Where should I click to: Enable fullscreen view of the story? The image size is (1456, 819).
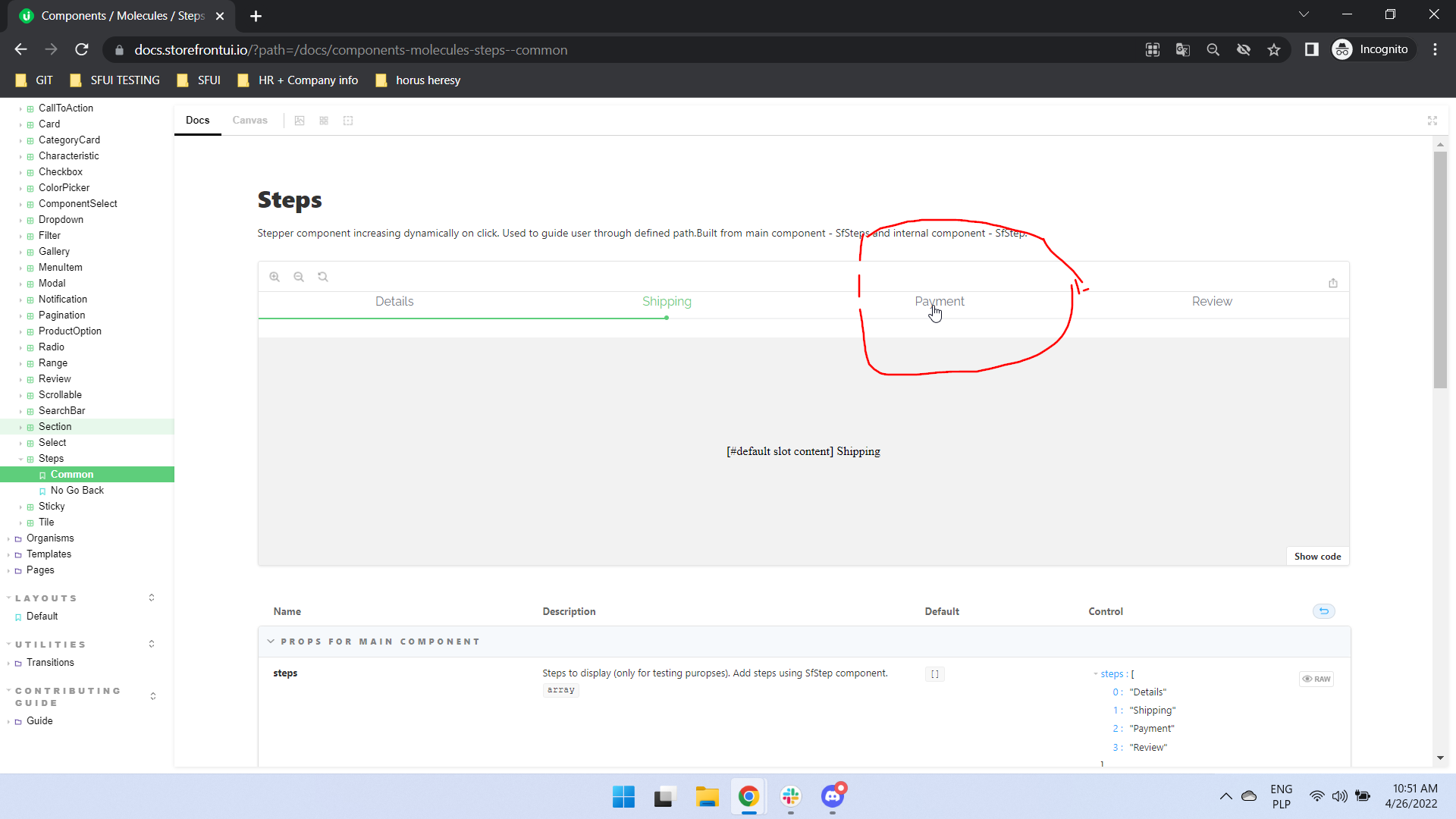1432,120
